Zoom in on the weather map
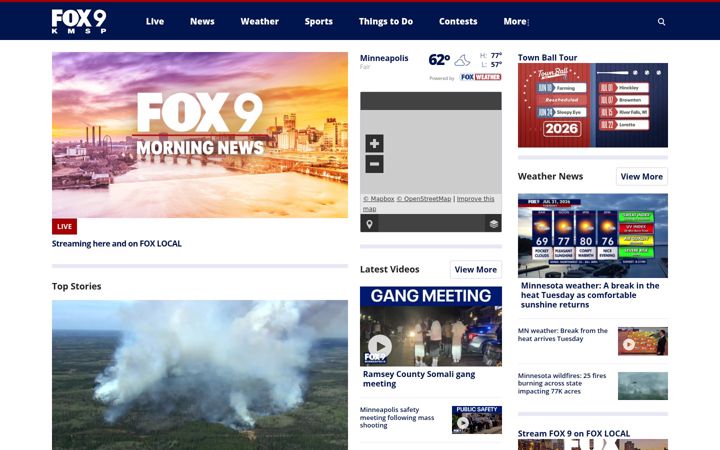This screenshot has width=720, height=450. pos(374,143)
